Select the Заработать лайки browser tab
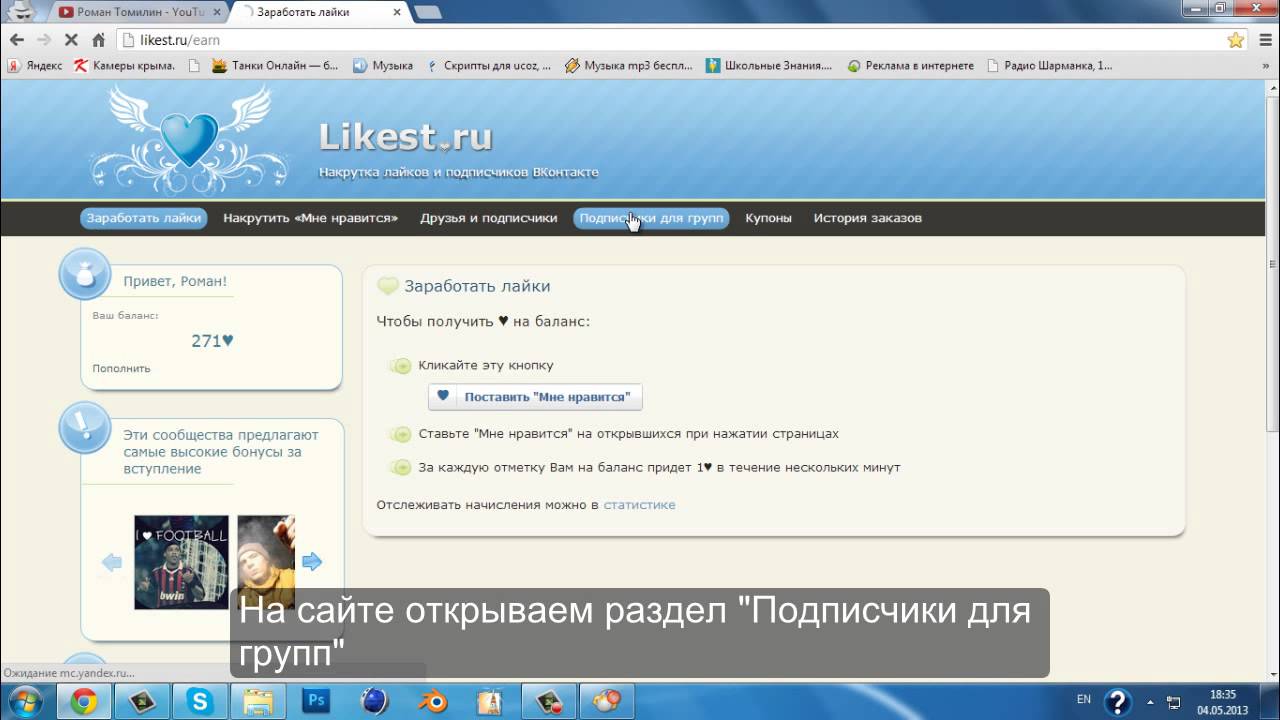 pyautogui.click(x=318, y=12)
